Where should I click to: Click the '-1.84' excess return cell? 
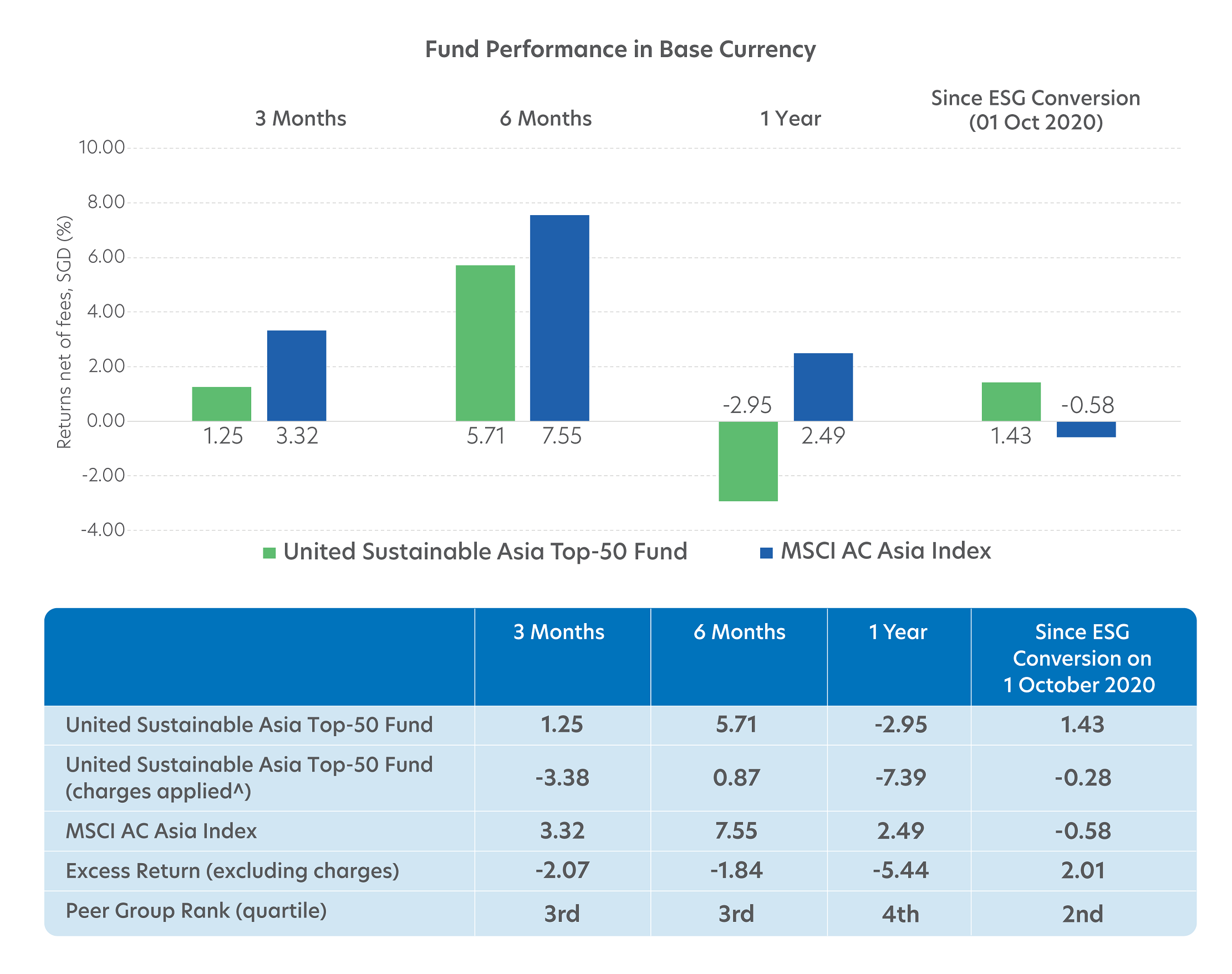[736, 871]
